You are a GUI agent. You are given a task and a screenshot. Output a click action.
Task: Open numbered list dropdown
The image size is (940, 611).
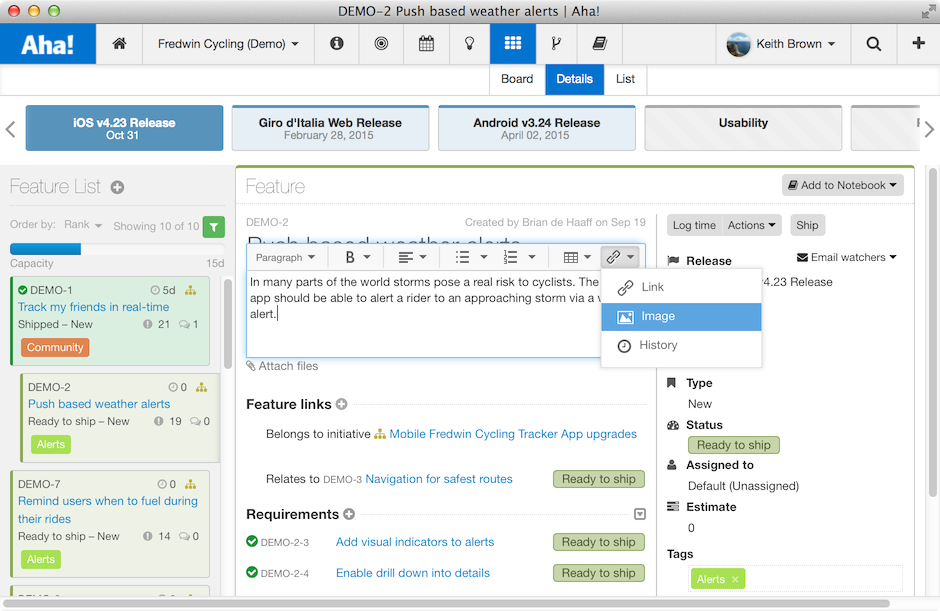519,257
